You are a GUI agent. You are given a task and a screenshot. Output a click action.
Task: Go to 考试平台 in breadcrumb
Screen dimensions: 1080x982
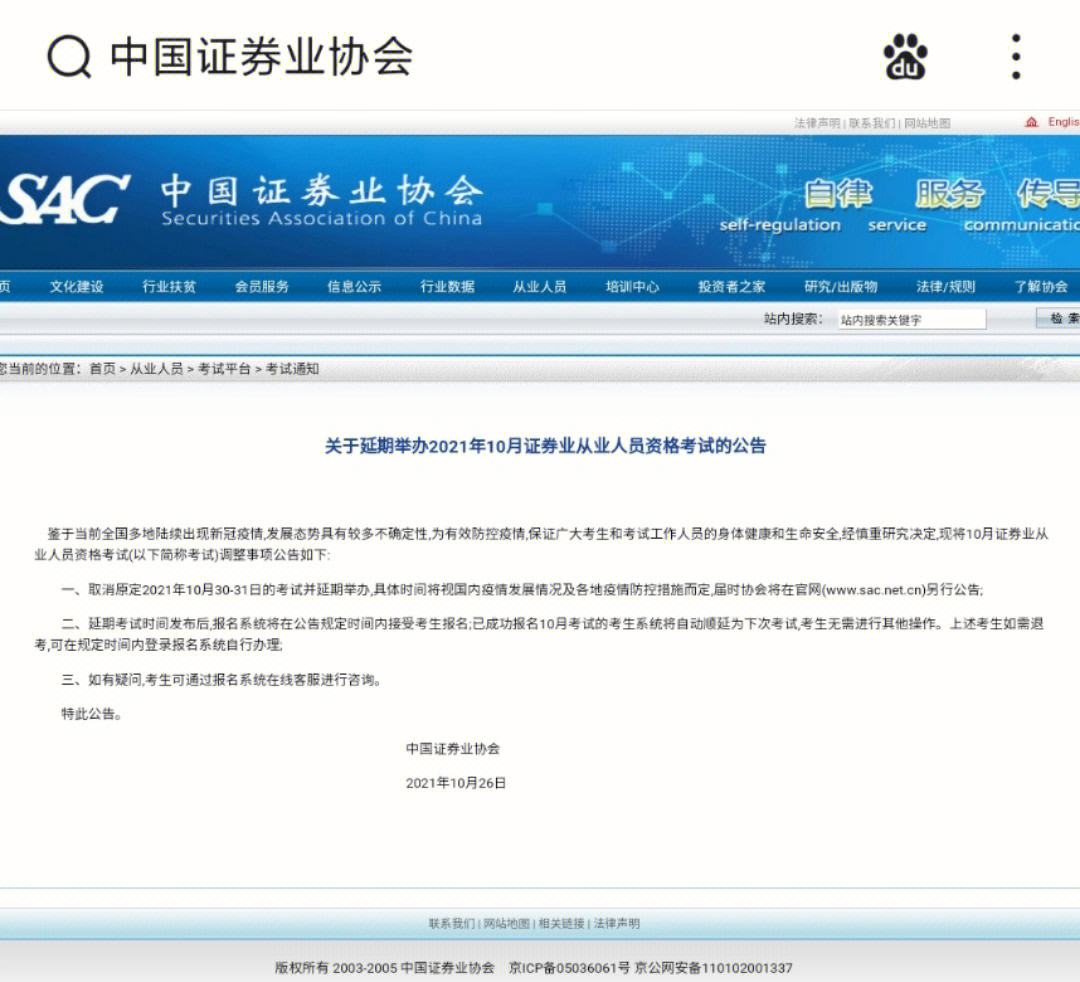[x=224, y=368]
